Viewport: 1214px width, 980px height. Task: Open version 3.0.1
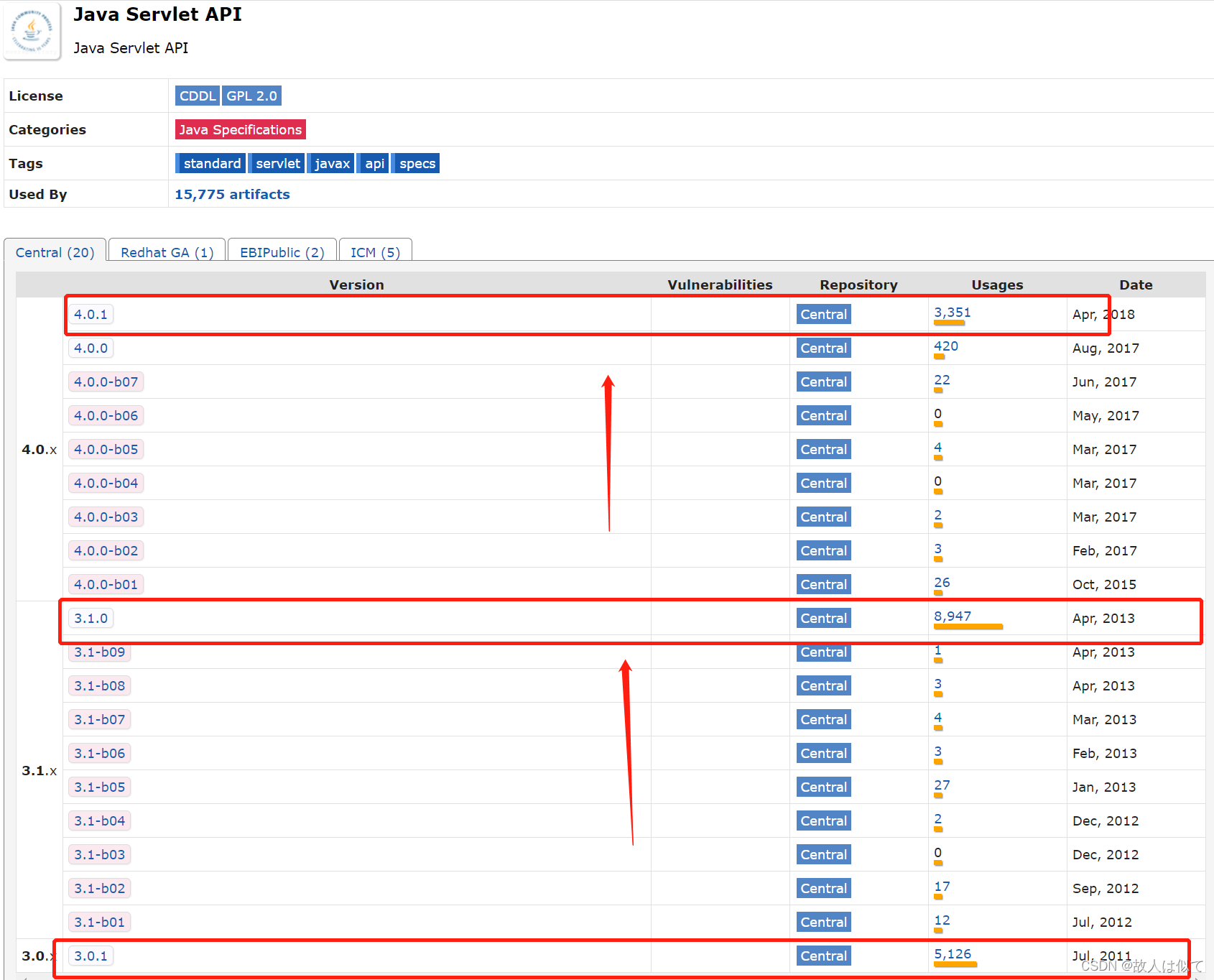(91, 956)
